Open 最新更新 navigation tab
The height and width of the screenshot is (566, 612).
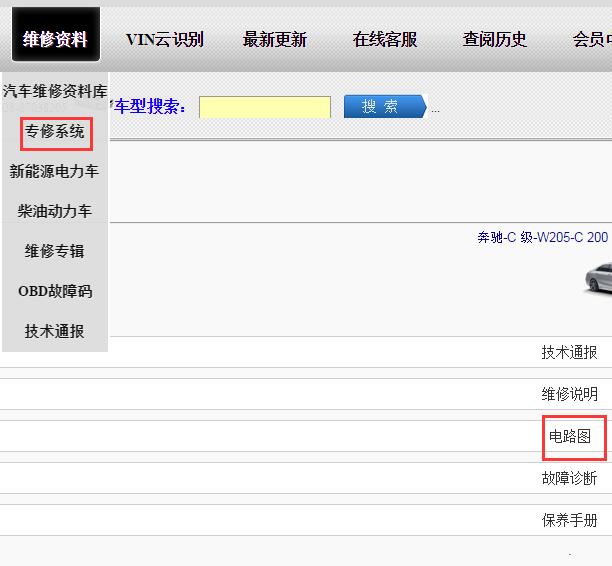tap(275, 39)
